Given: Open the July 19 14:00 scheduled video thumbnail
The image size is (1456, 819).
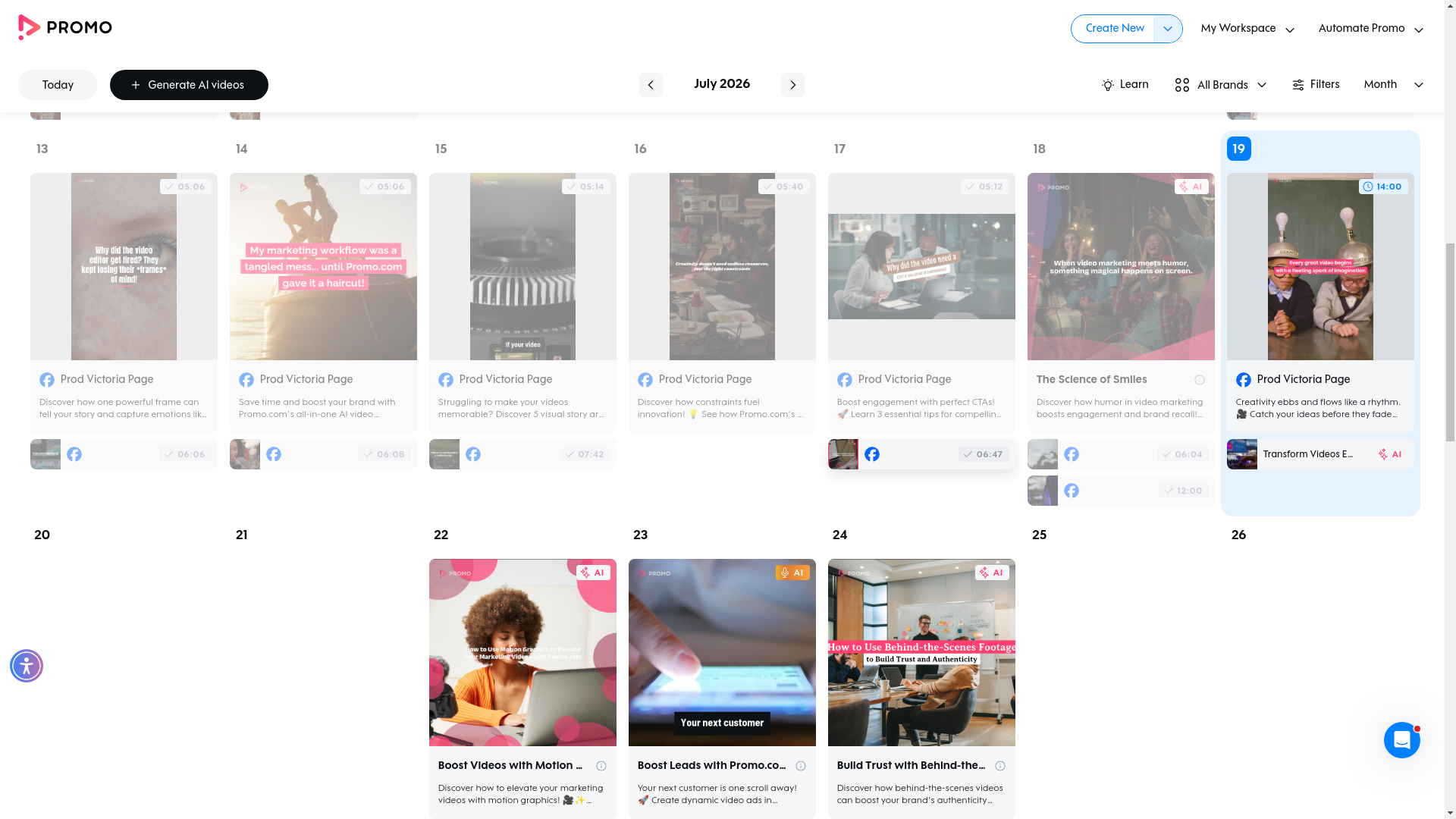Looking at the screenshot, I should pyautogui.click(x=1319, y=266).
